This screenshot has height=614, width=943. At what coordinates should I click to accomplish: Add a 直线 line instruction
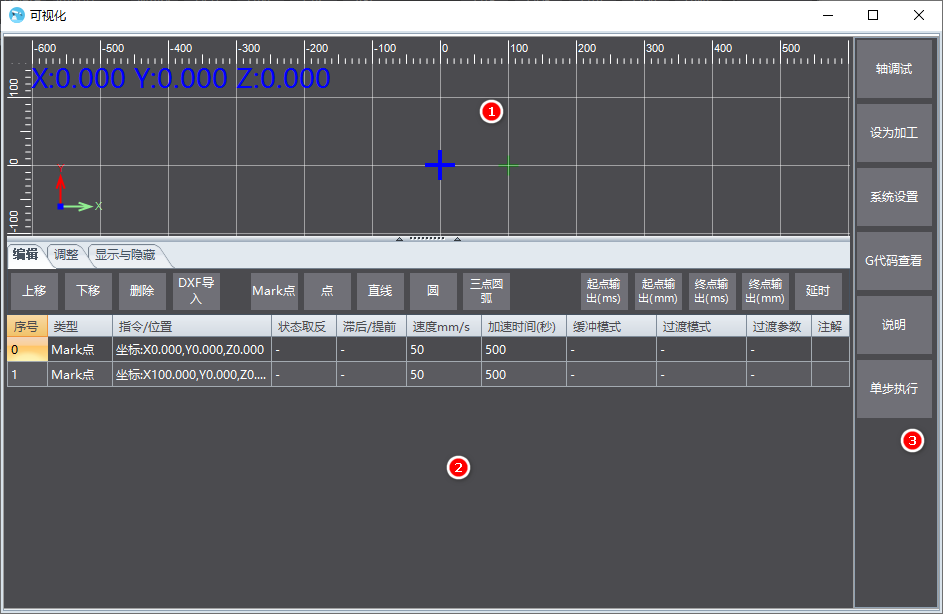click(380, 291)
